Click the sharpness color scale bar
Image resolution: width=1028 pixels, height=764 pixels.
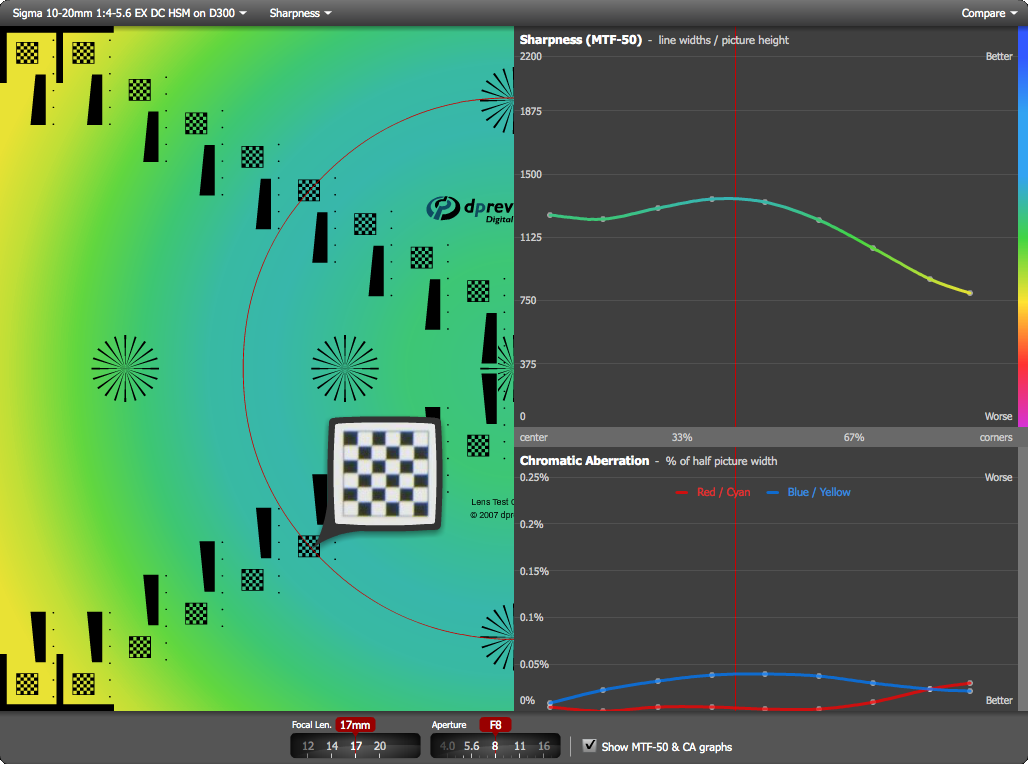1023,226
